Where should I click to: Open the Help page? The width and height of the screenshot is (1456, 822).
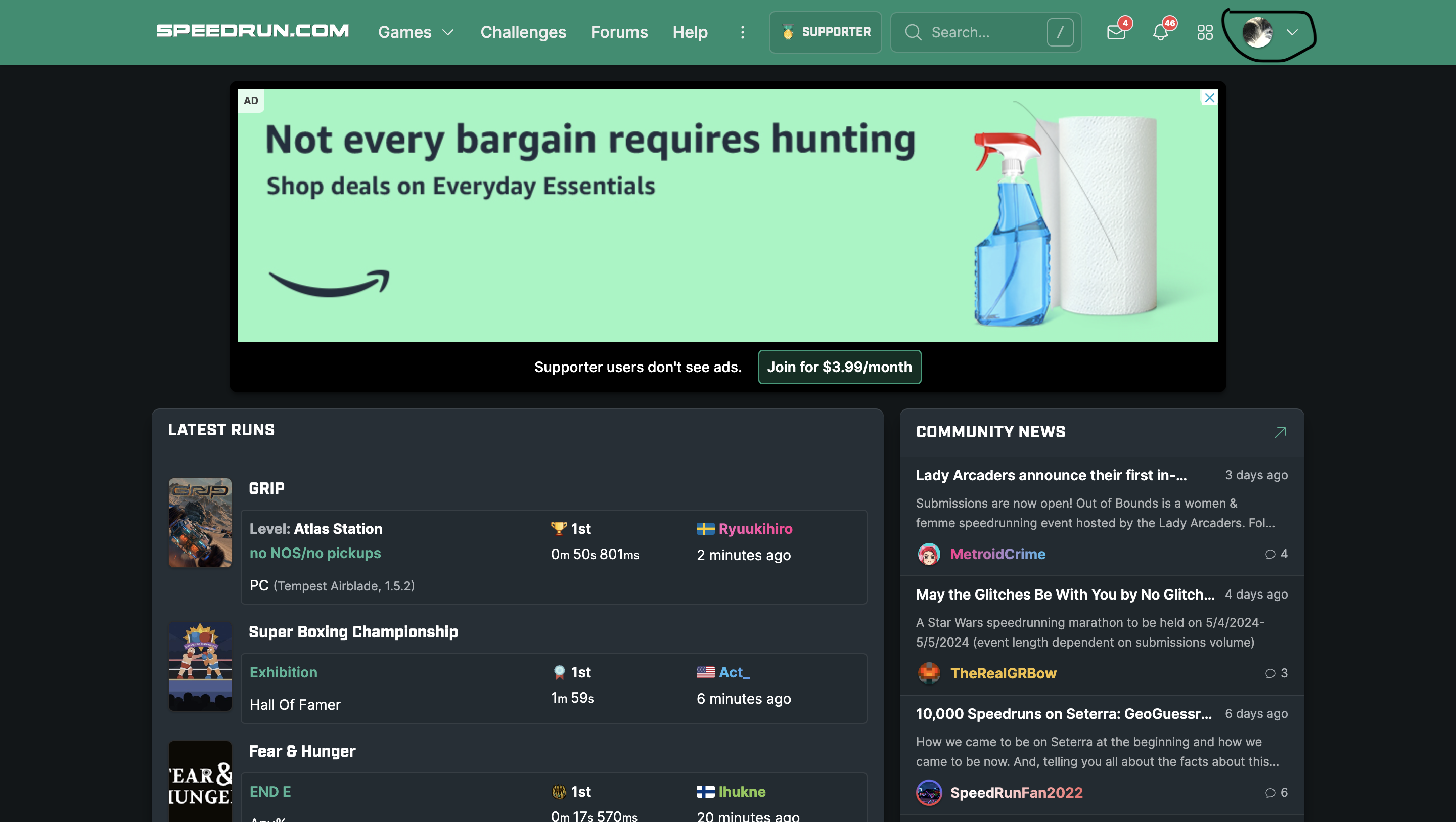pyautogui.click(x=690, y=32)
